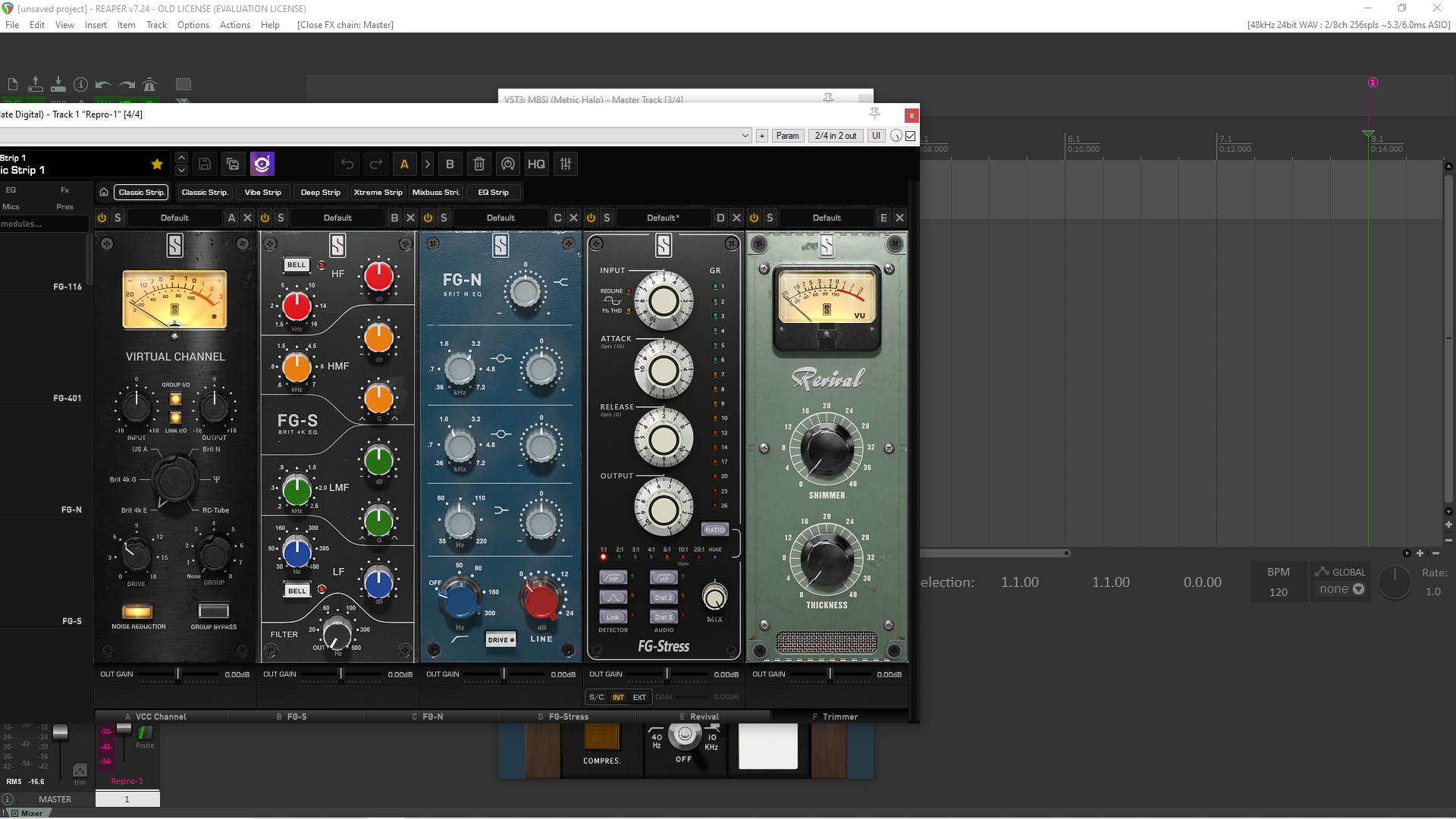
Task: Undo the last change in Virtual Mix Rack
Action: tap(347, 164)
